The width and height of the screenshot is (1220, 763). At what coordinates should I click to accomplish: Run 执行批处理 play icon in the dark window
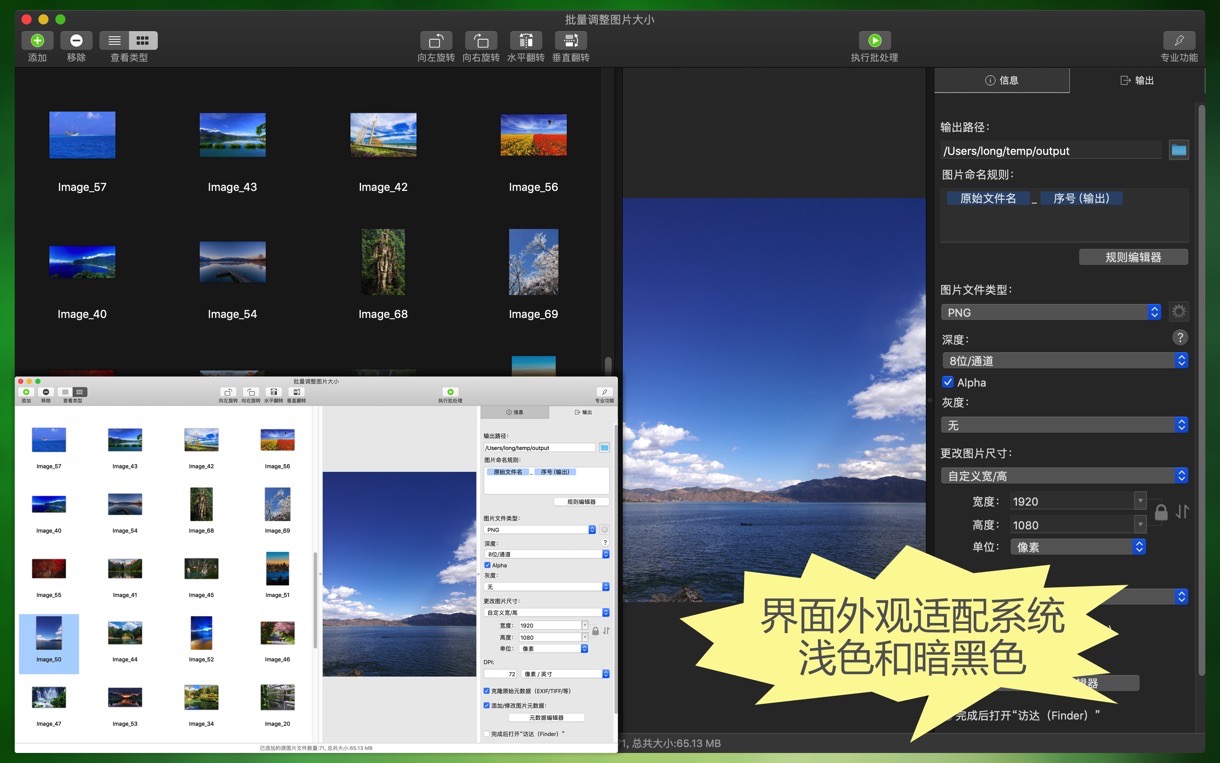point(874,41)
